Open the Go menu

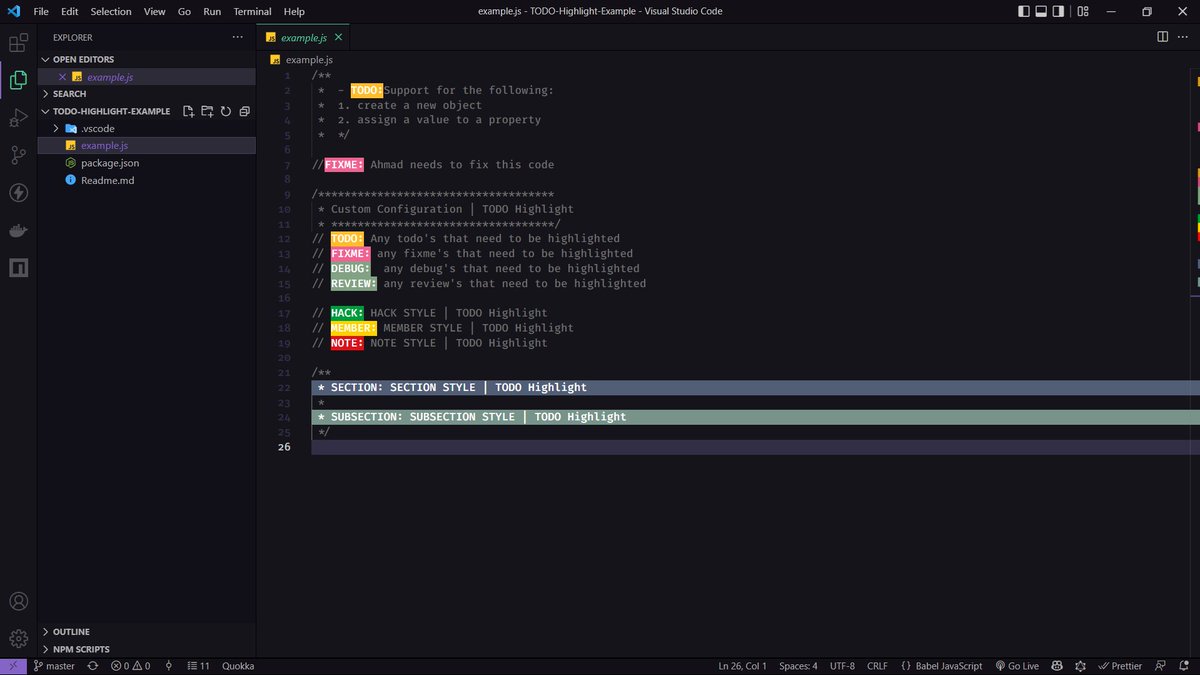(x=184, y=12)
